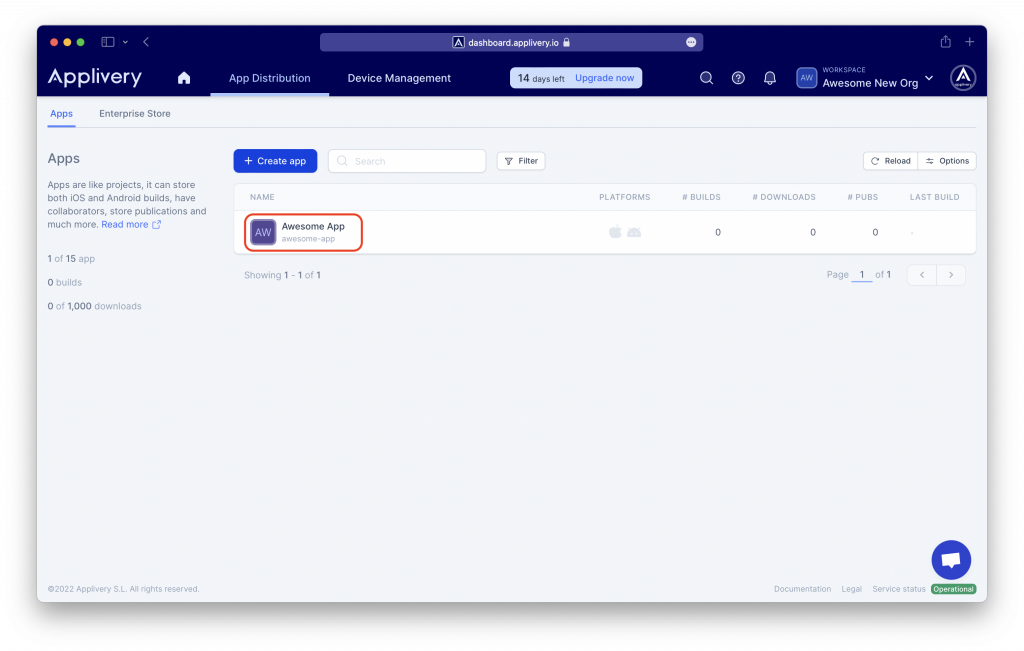Viewport: 1024px width, 651px height.
Task: Open the support chat bubble
Action: point(951,560)
